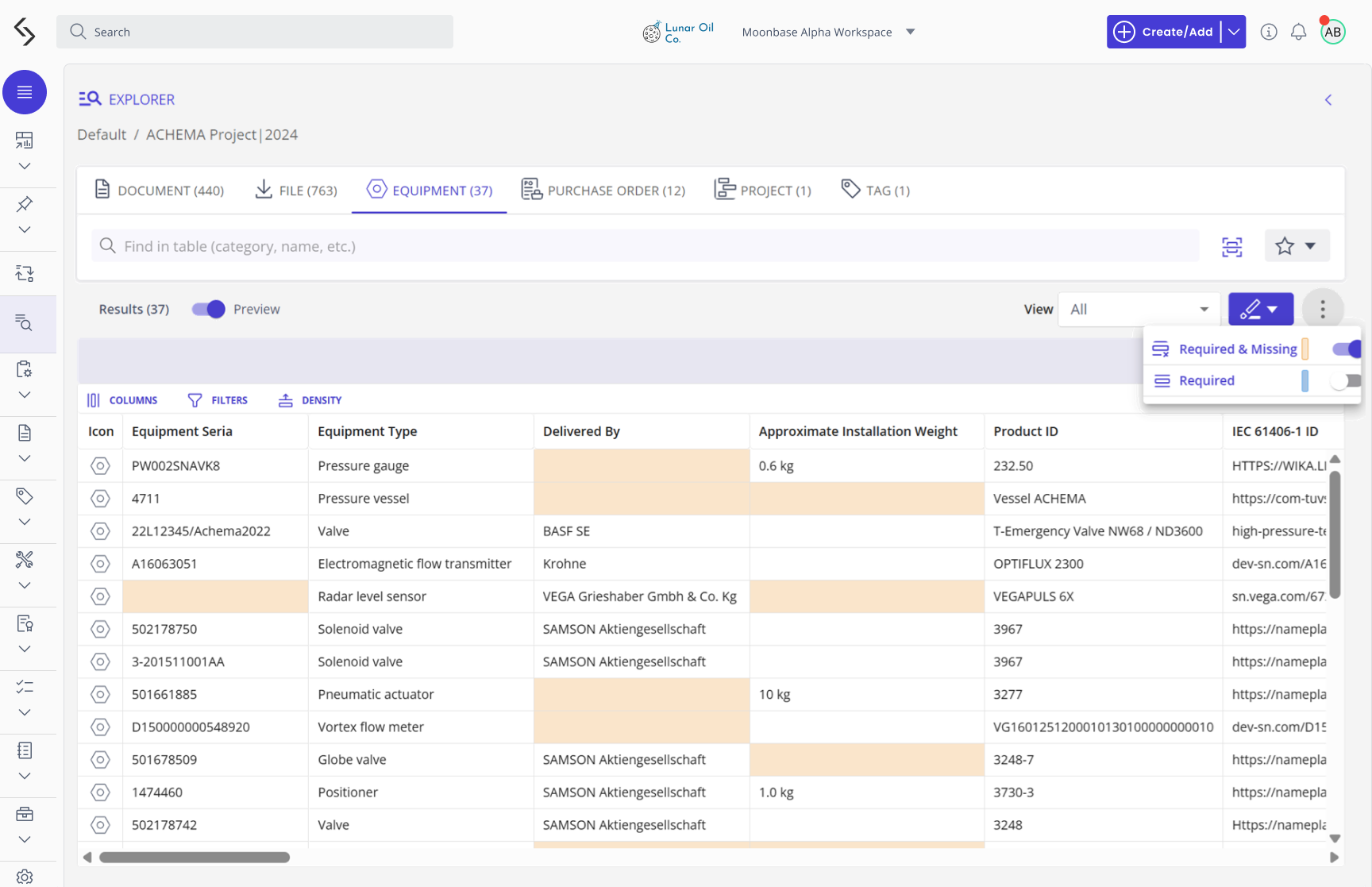Open the settings gear at sidebar bottom
The width and height of the screenshot is (1372, 887).
click(x=25, y=877)
